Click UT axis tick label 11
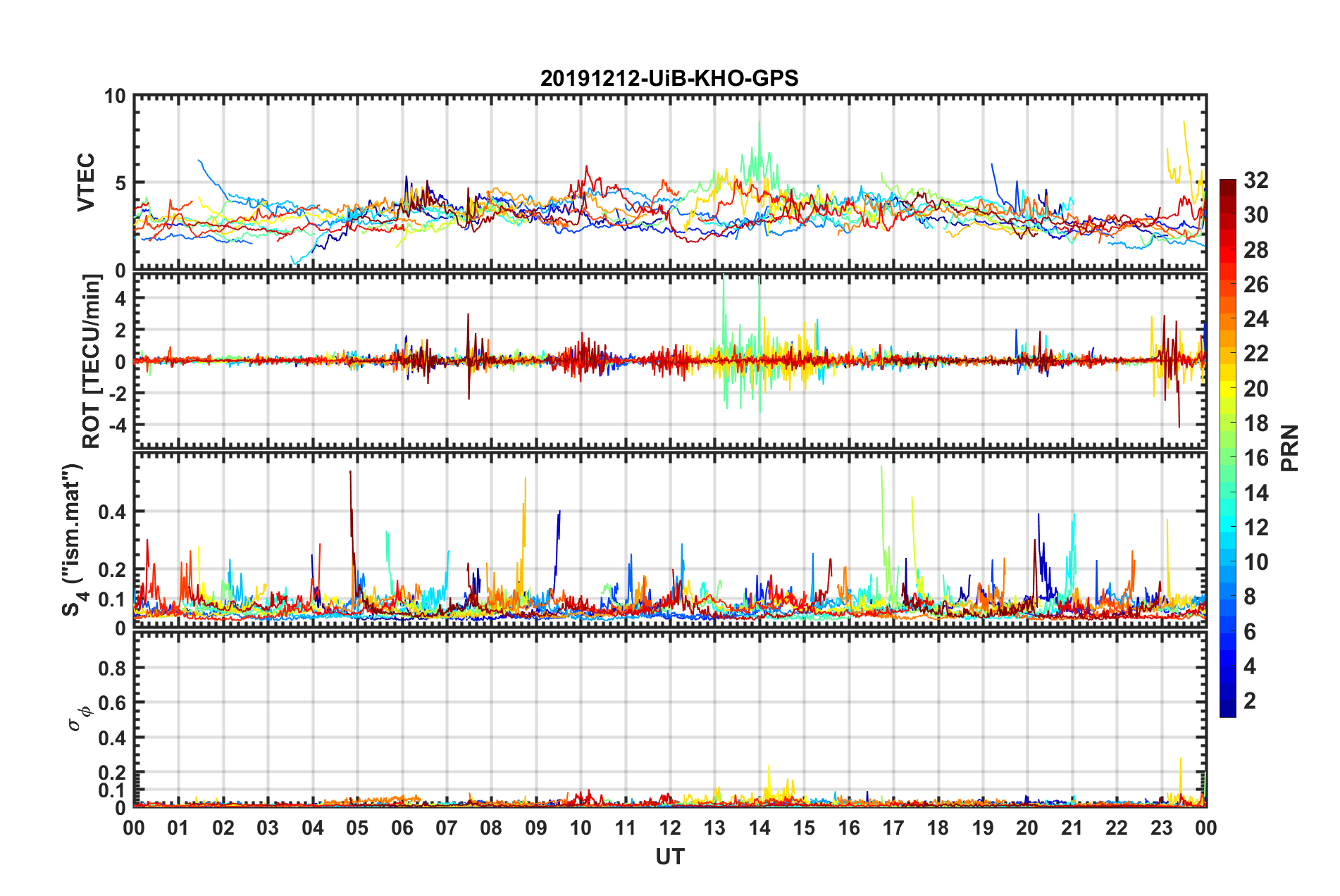Screen dimensions: 1340x896 tap(626, 828)
